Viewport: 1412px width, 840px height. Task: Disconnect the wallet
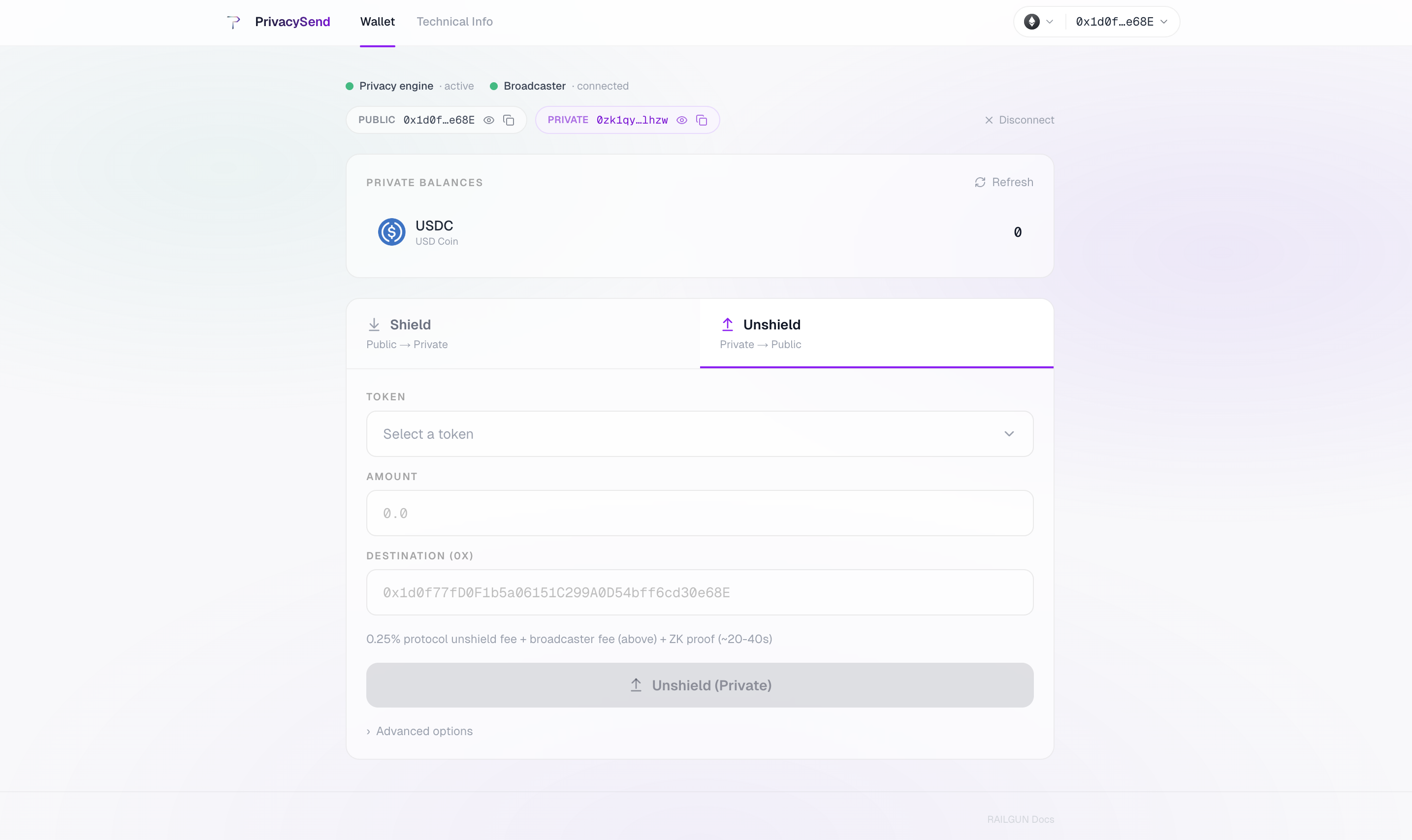pyautogui.click(x=1019, y=120)
